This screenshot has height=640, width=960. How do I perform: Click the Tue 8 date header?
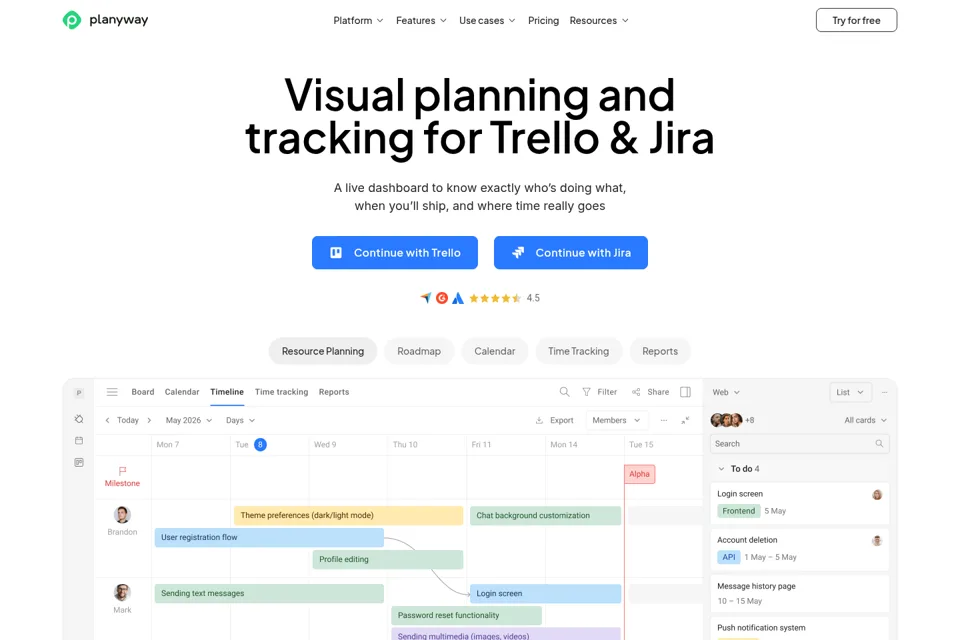click(251, 445)
